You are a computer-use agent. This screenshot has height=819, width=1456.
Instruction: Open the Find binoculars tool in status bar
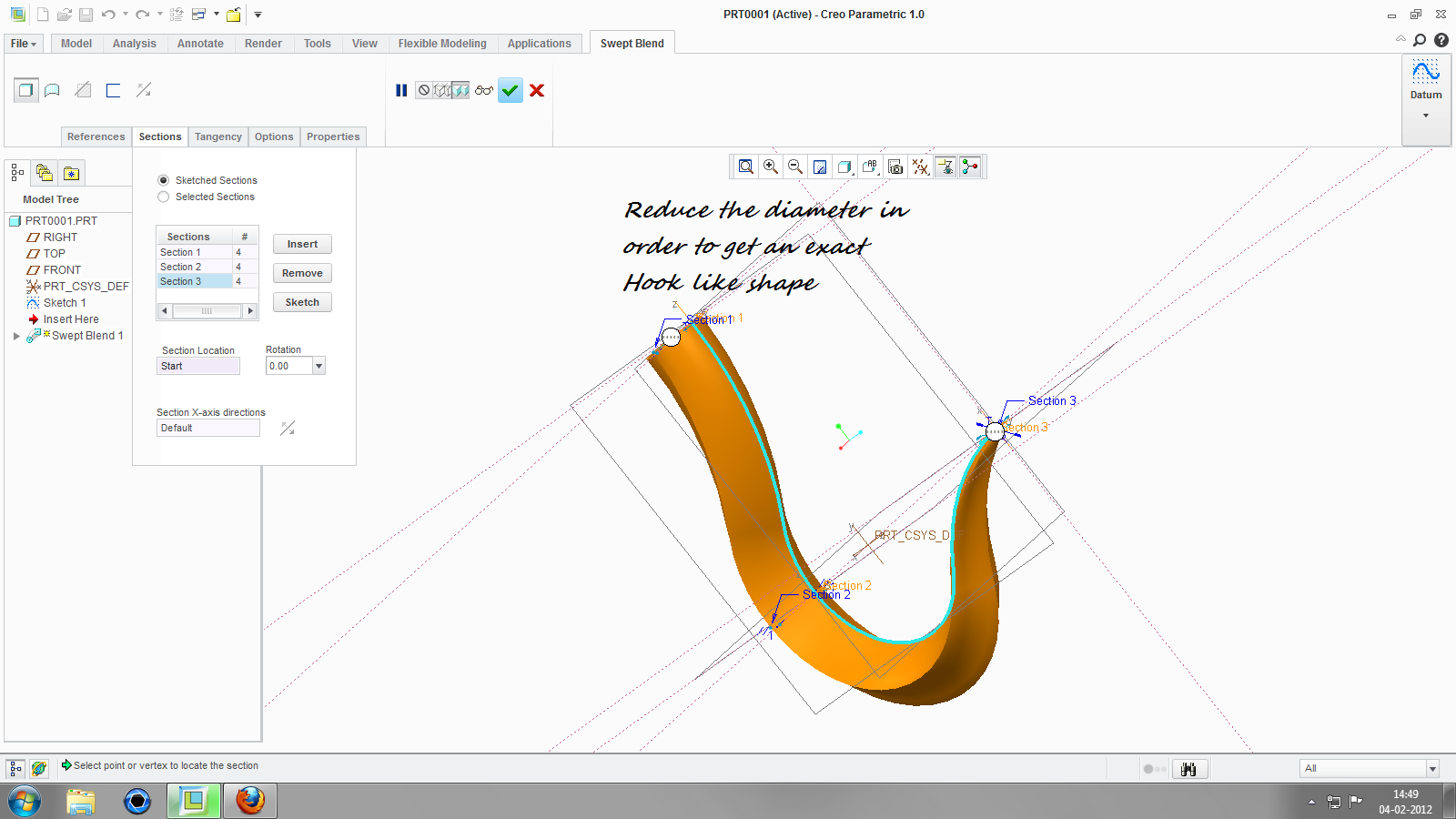[1189, 769]
